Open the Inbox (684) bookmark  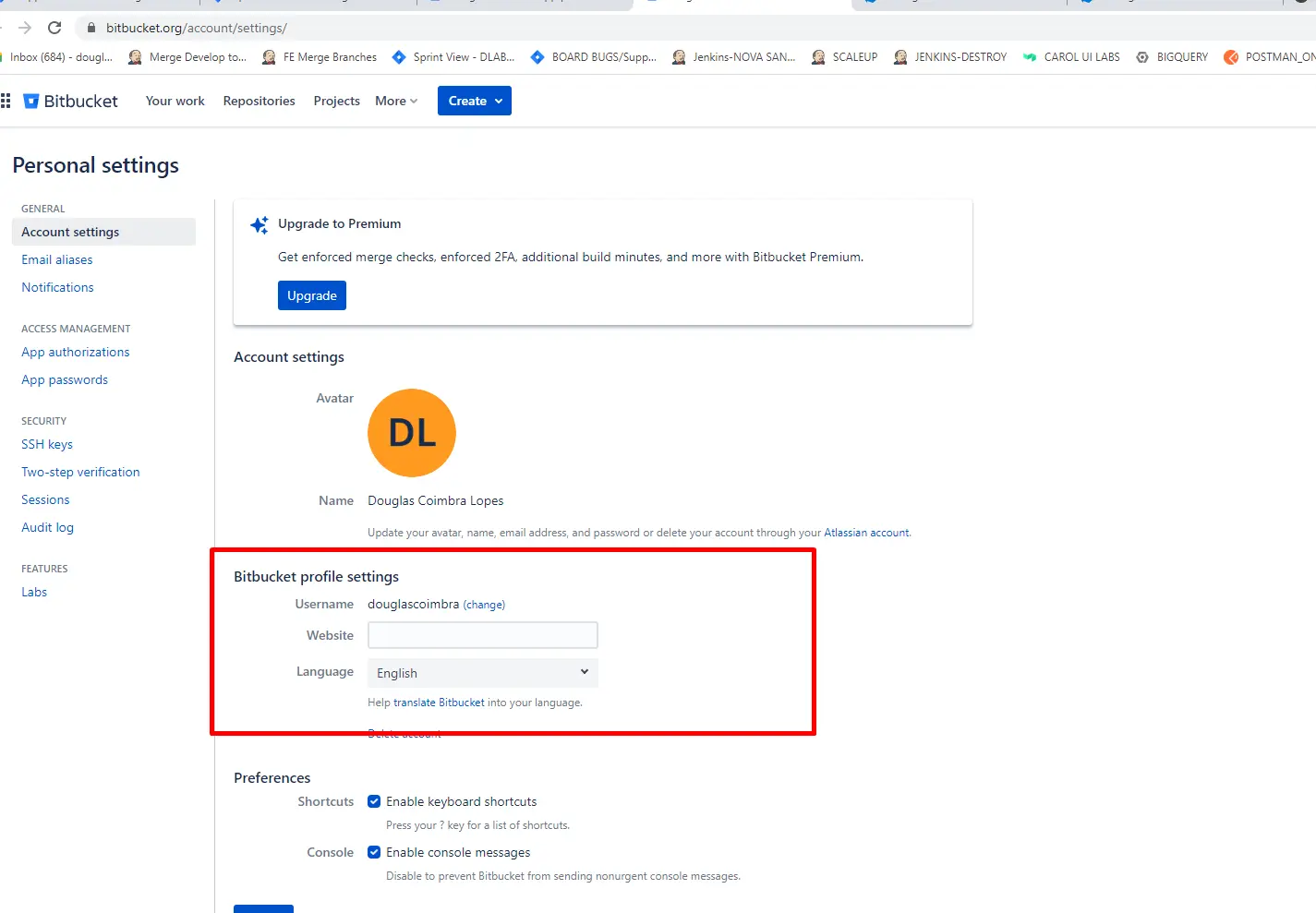coord(56,57)
